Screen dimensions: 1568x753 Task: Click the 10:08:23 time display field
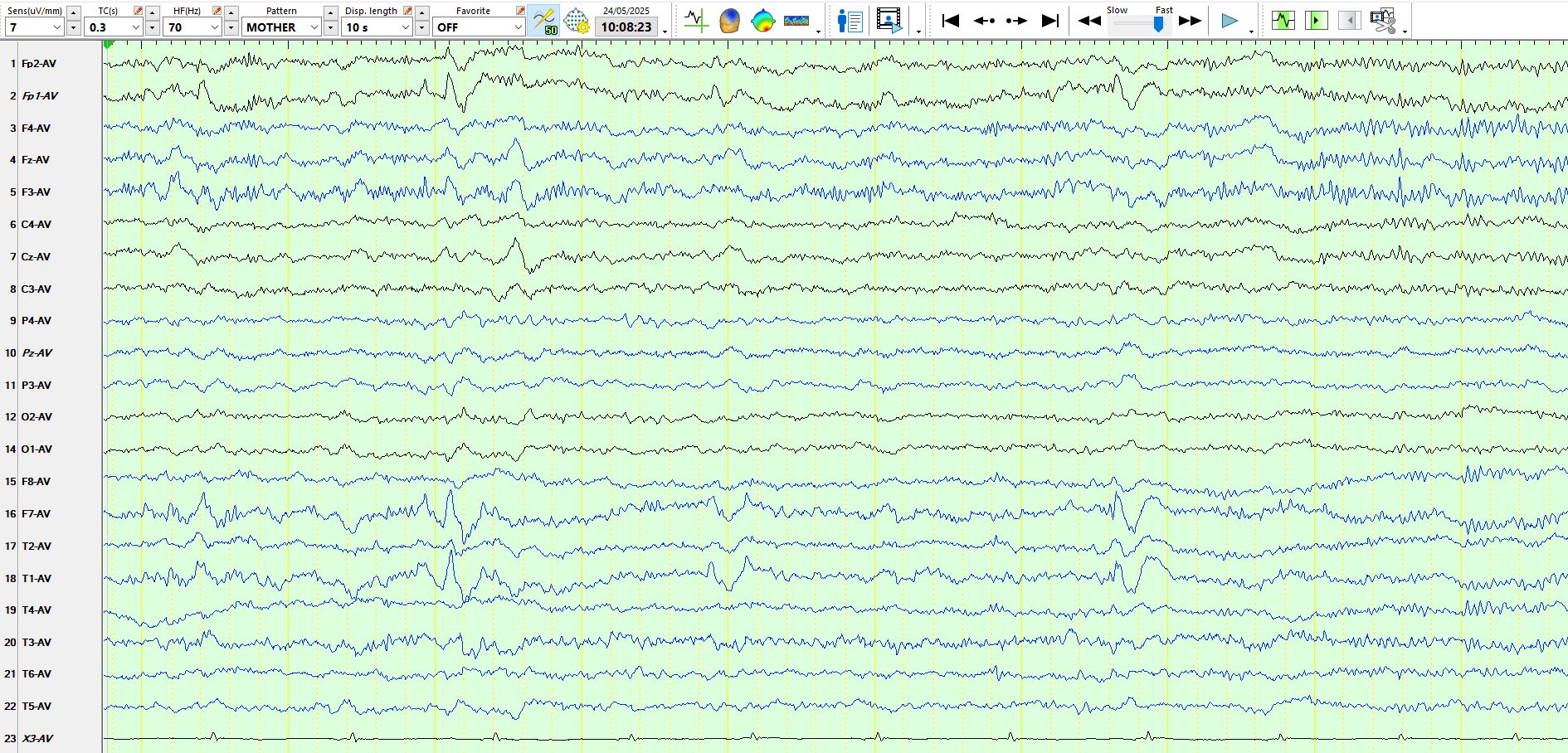[626, 27]
